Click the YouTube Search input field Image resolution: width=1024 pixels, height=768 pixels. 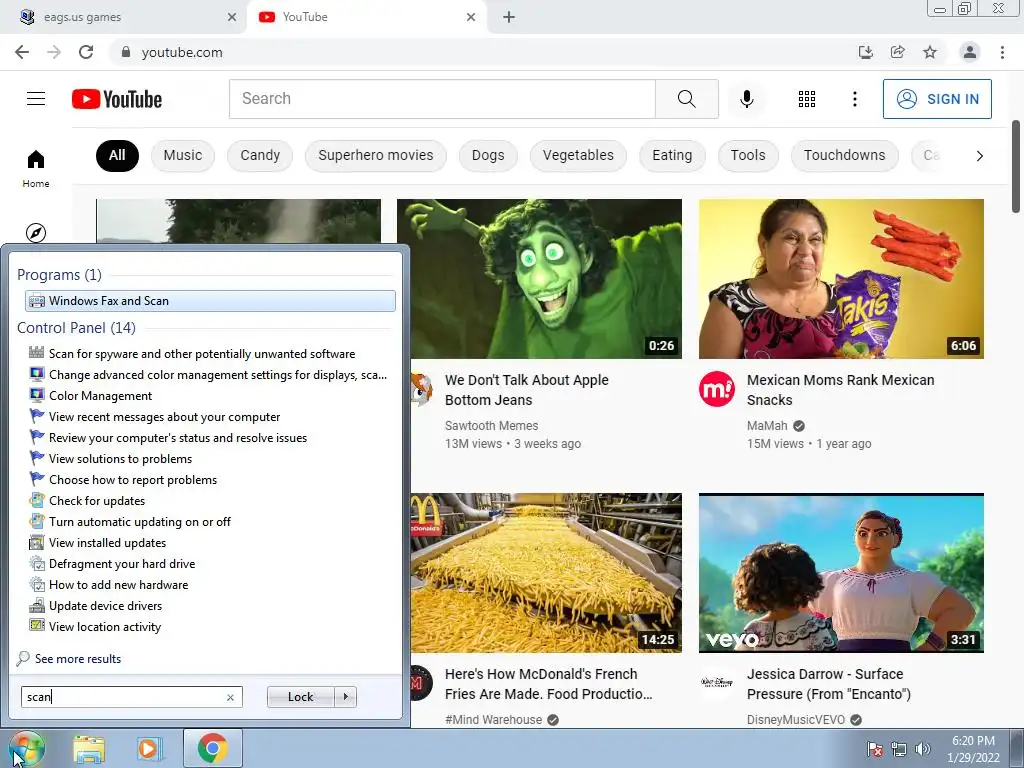pyautogui.click(x=442, y=99)
